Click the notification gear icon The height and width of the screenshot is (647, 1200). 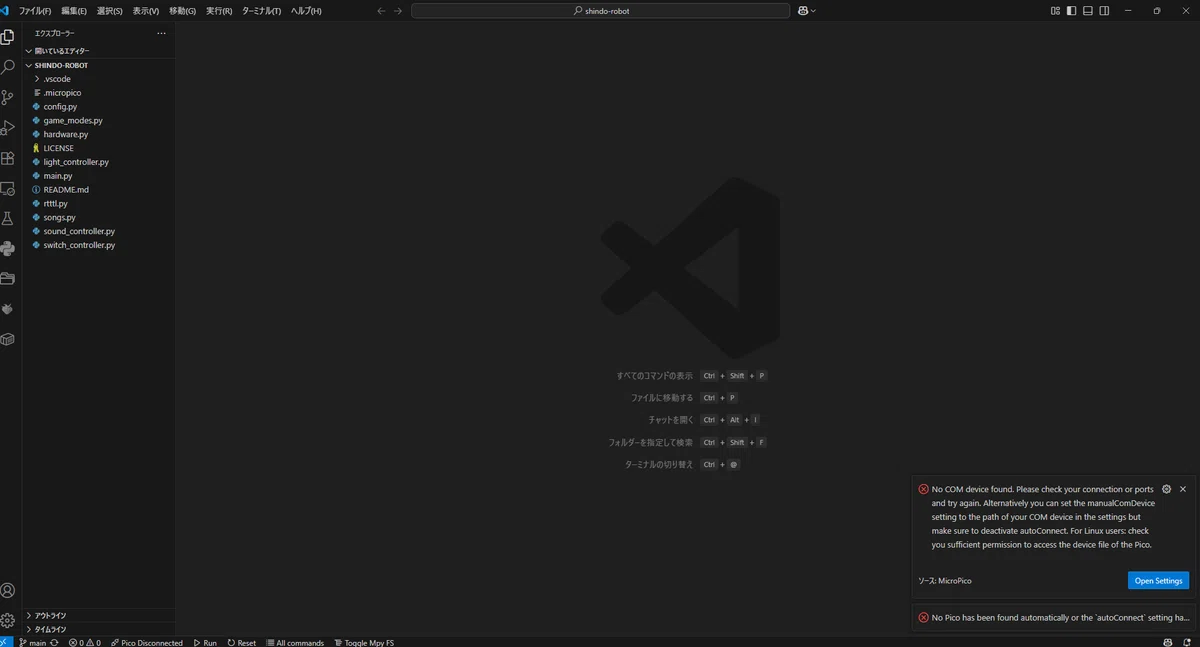1166,489
